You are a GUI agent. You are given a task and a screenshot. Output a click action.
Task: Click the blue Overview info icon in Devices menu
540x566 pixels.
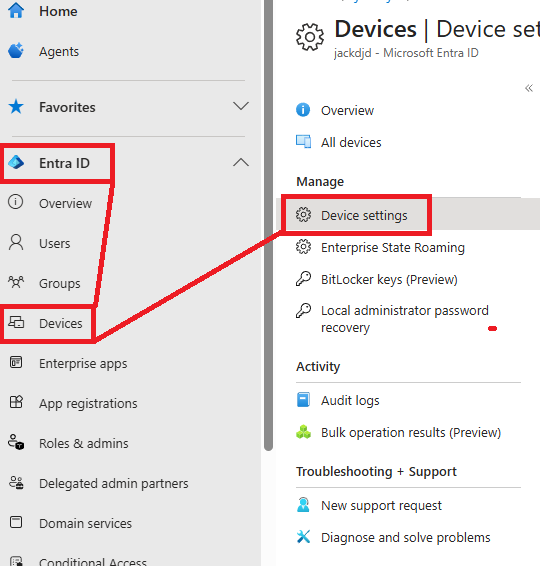303,110
